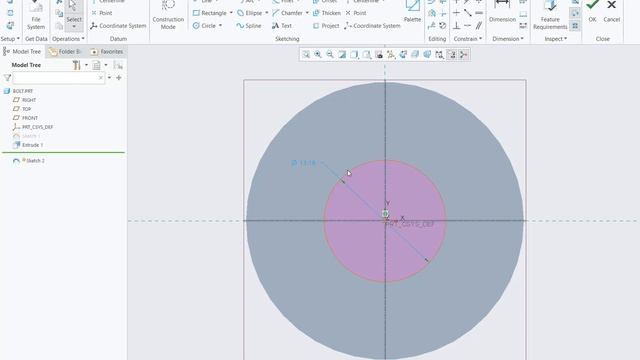
Task: Open the Operations group menu
Action: pos(68,39)
